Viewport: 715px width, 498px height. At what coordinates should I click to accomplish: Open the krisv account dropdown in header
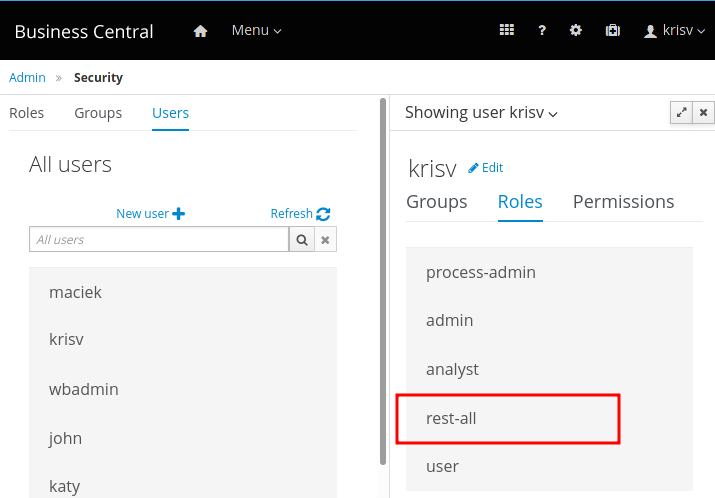674,30
